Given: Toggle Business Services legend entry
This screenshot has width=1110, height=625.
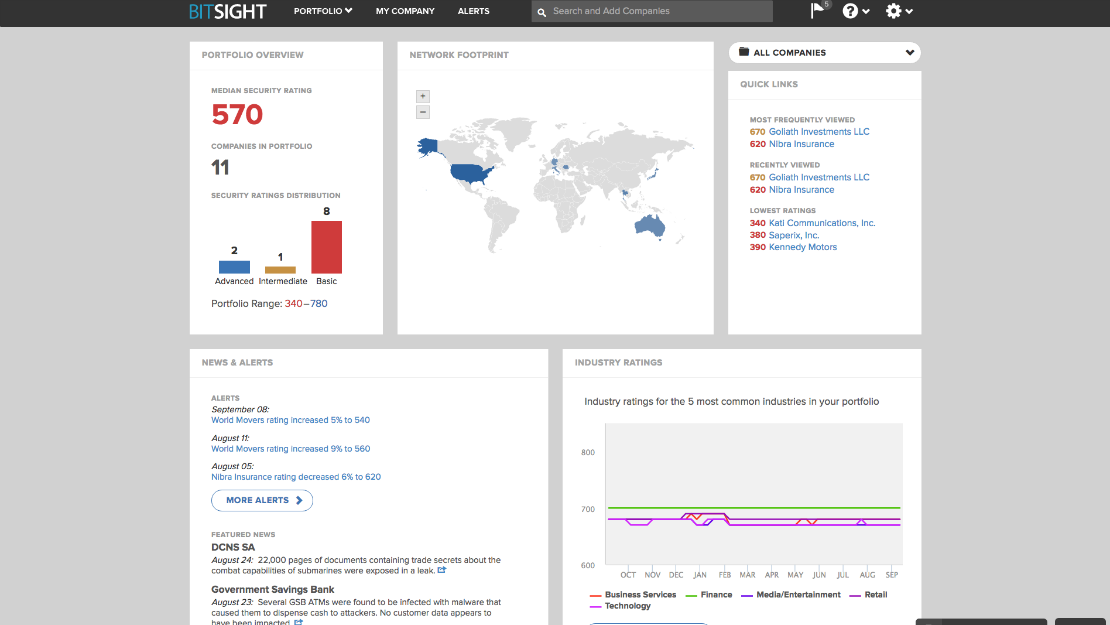Looking at the screenshot, I should (x=633, y=595).
